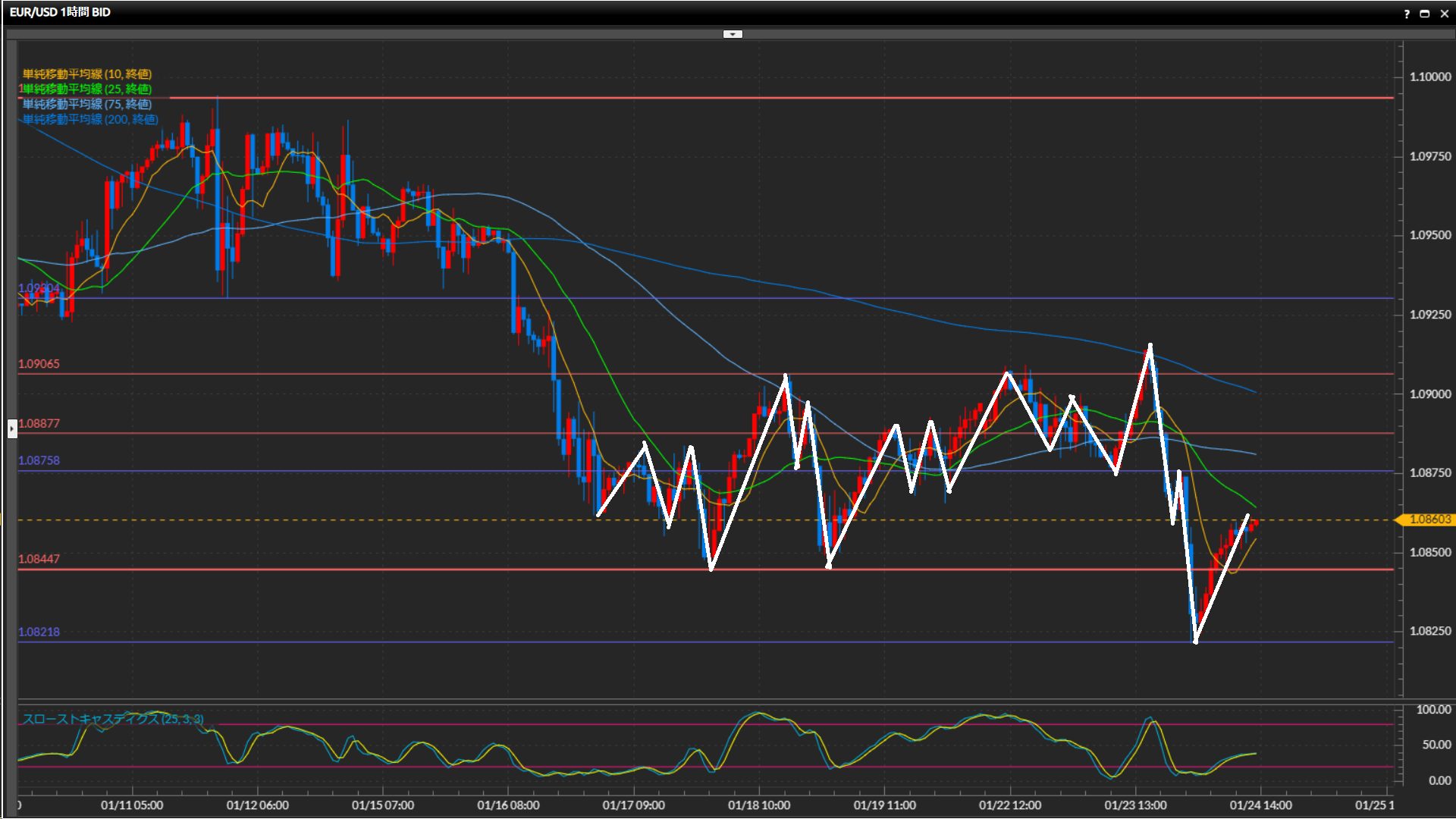The width and height of the screenshot is (1456, 819).
Task: Click the 1.10000 price axis label
Action: point(1429,77)
